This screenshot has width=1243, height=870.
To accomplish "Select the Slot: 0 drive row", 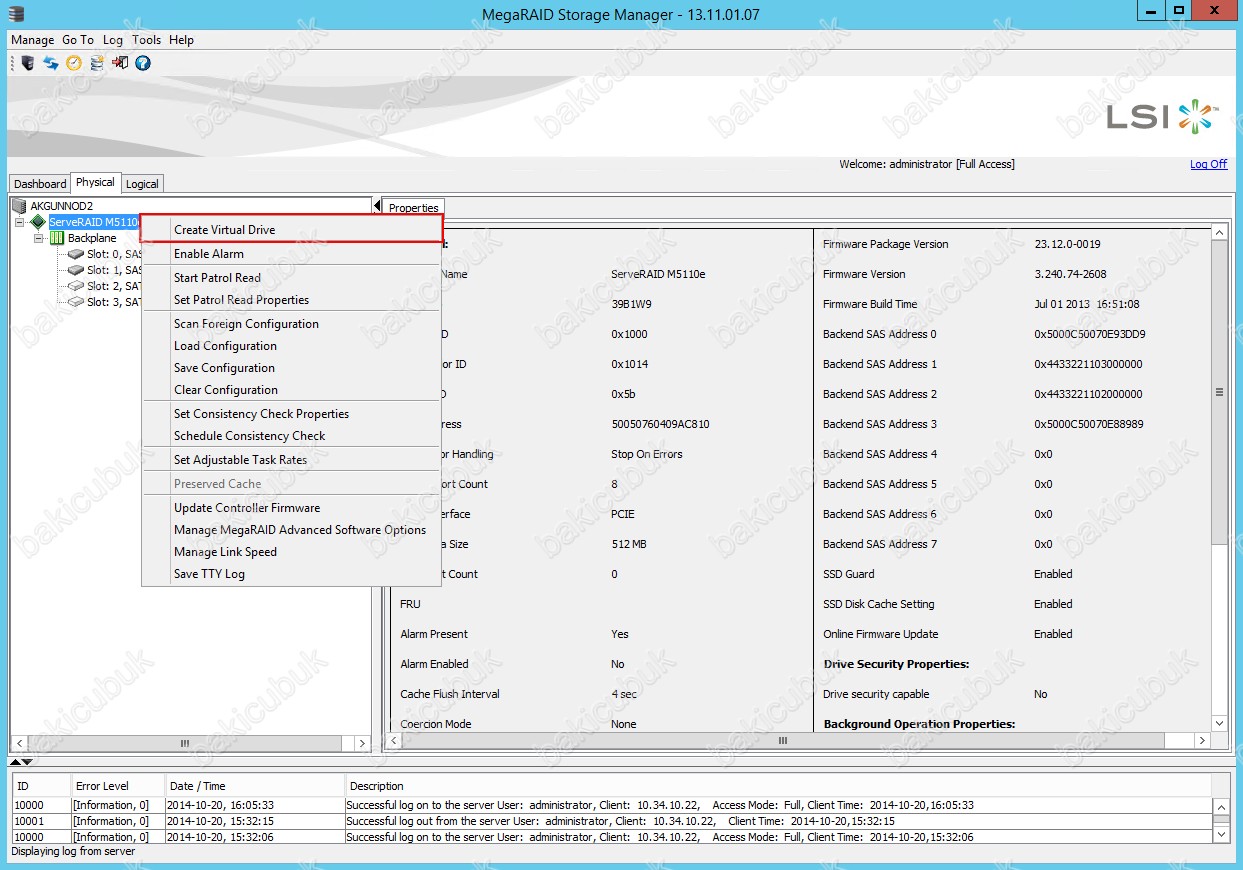I will tap(114, 254).
